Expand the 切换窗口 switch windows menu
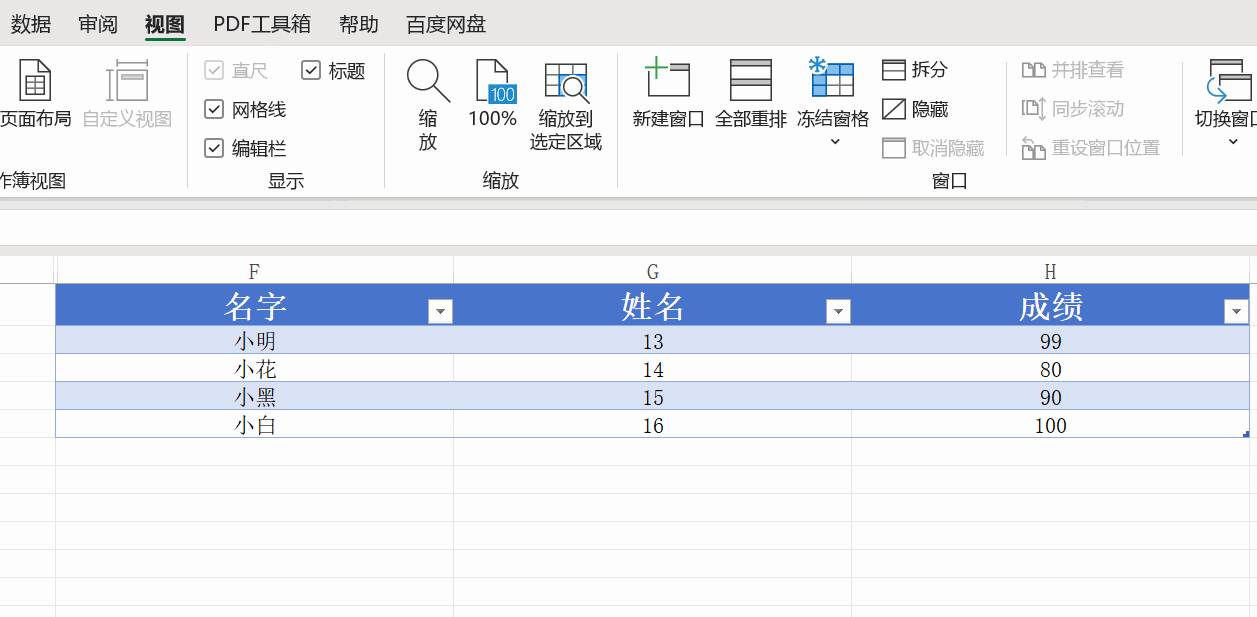Image resolution: width=1257 pixels, height=617 pixels. point(1231,141)
